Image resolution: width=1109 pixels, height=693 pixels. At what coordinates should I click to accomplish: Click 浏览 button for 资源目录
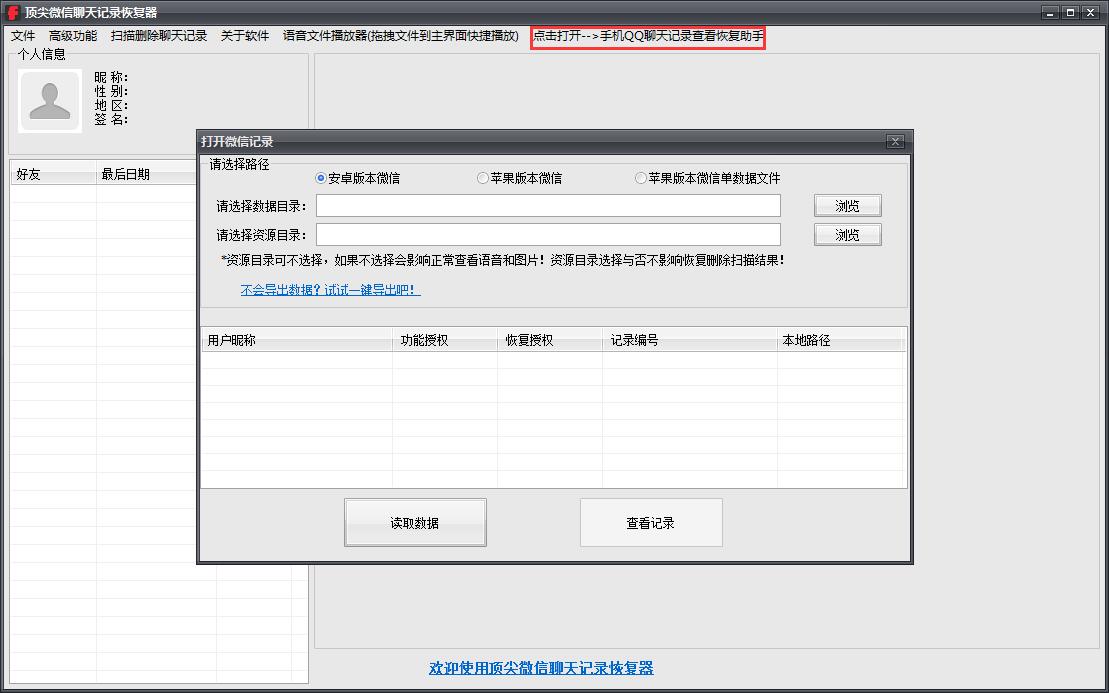tap(847, 235)
